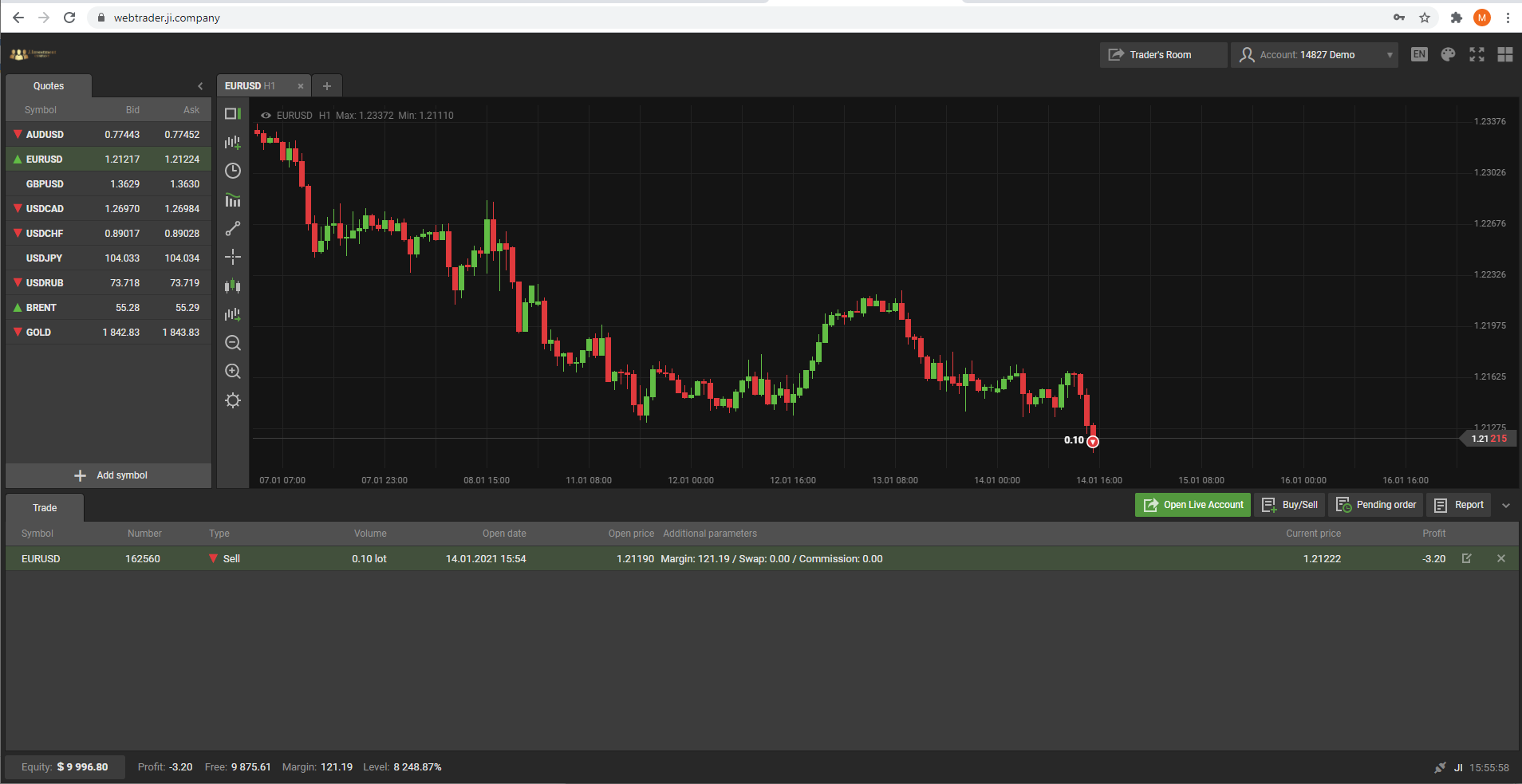Reload the browser page

click(x=69, y=18)
